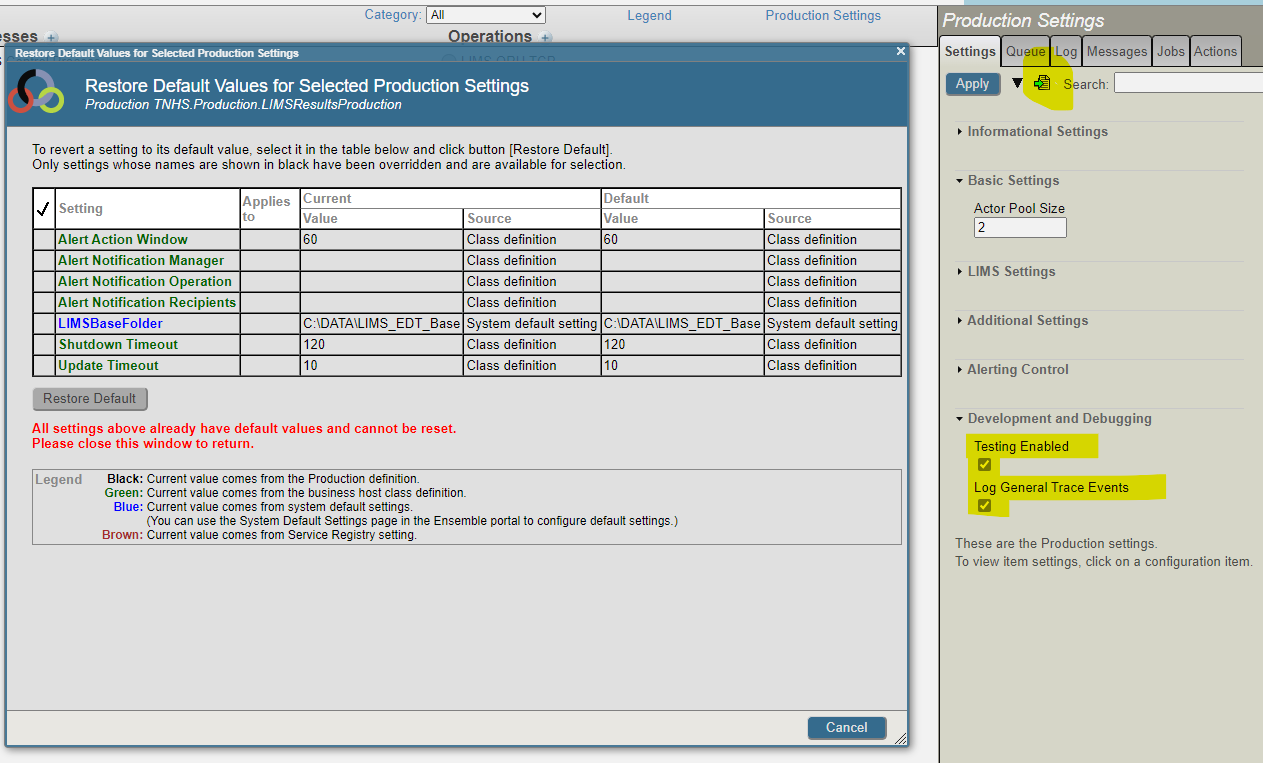Select the Alert Notification Manager setting
1263x763 pixels.
141,260
